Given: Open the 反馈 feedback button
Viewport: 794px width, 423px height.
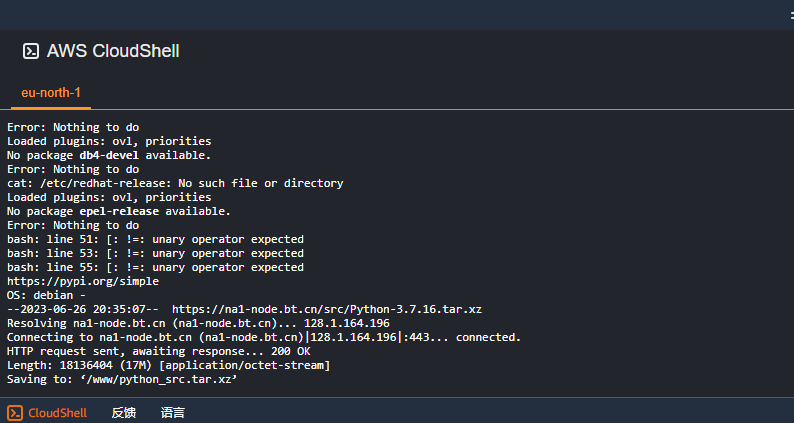Looking at the screenshot, I should click(x=124, y=413).
